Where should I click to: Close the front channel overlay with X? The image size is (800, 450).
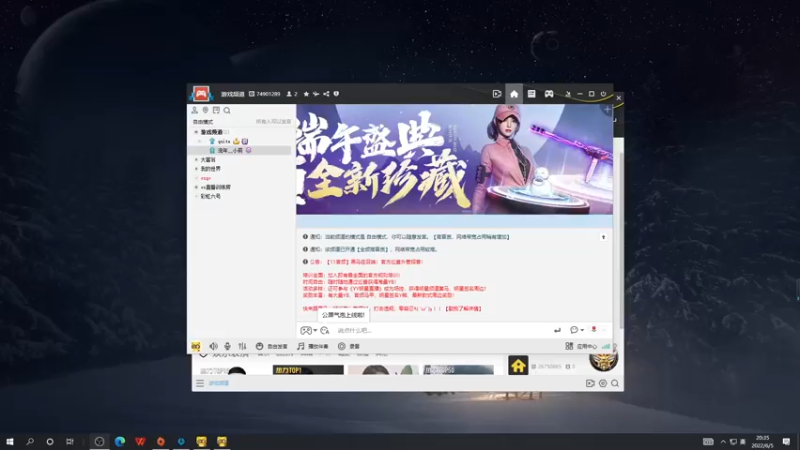(619, 98)
